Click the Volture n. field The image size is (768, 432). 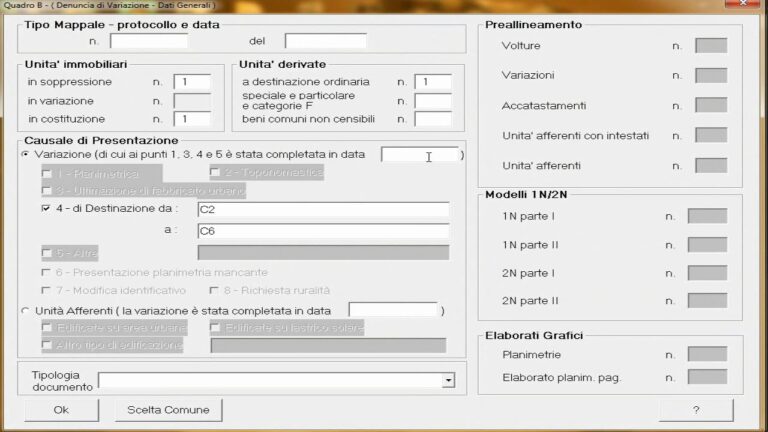click(x=711, y=46)
